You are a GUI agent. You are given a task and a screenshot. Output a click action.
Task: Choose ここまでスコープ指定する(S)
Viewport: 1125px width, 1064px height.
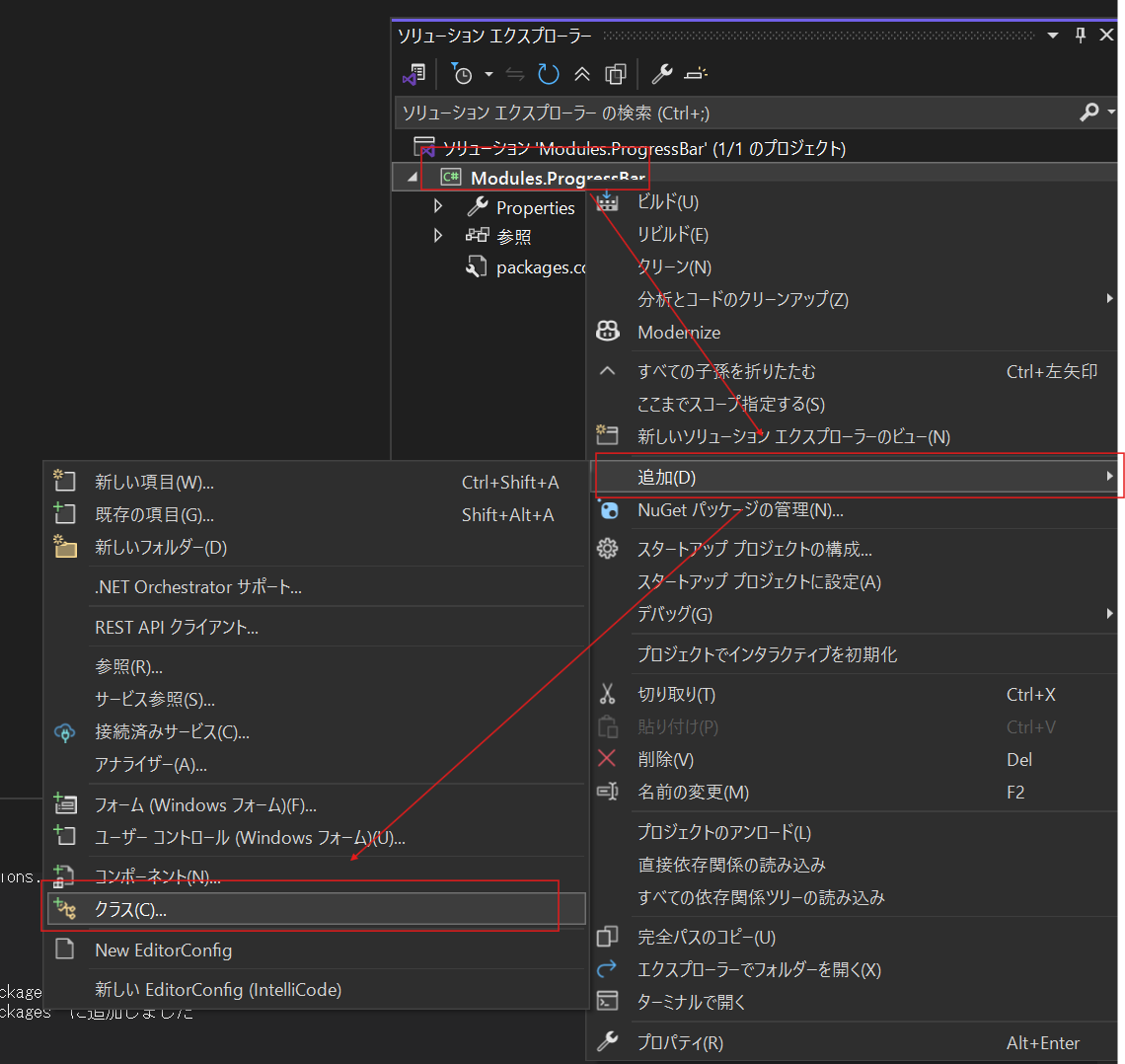click(854, 404)
